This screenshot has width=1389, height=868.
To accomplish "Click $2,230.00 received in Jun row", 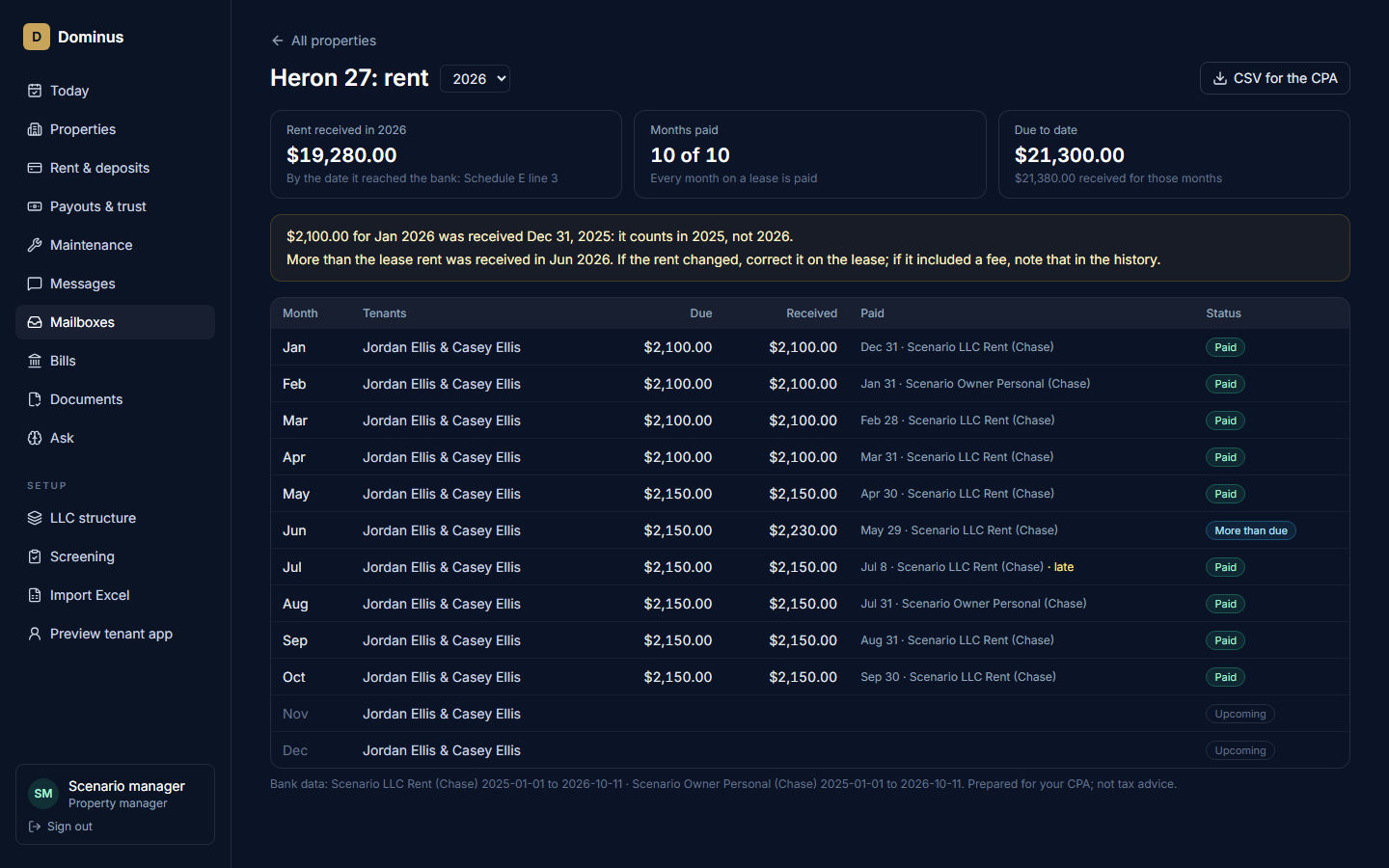I will coord(803,530).
